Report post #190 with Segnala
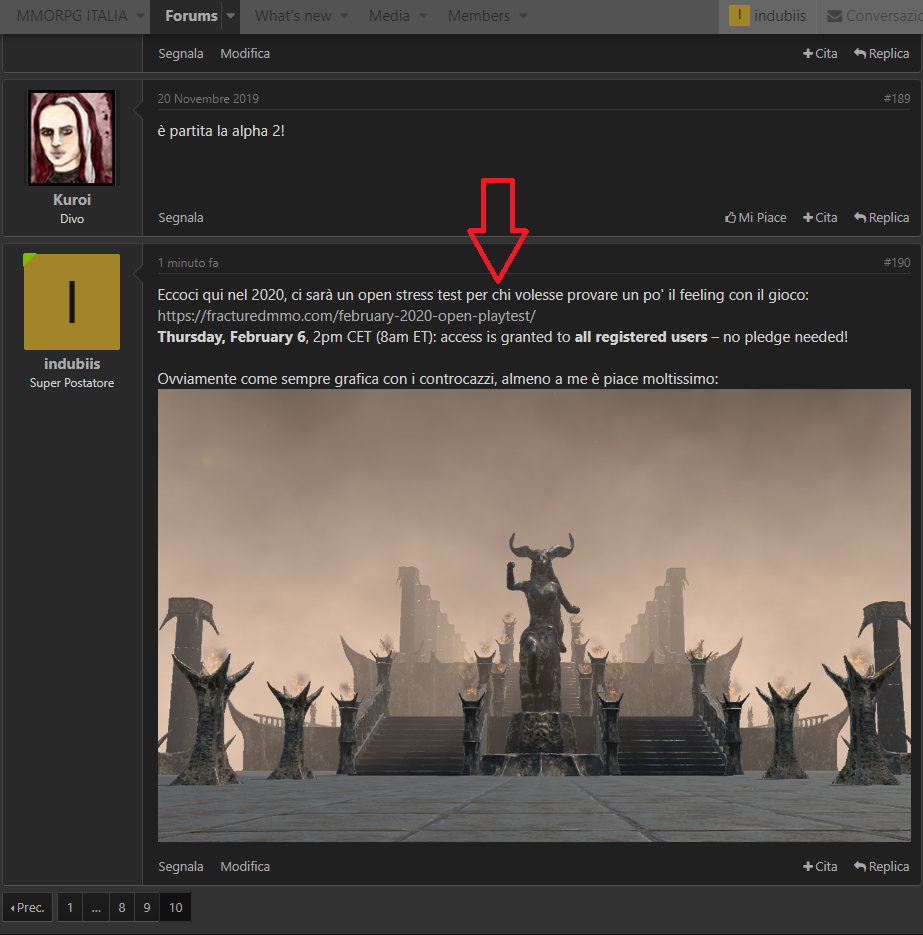 (x=181, y=866)
